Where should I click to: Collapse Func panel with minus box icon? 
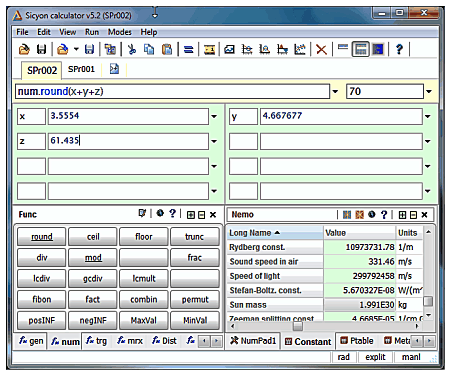tap(201, 215)
